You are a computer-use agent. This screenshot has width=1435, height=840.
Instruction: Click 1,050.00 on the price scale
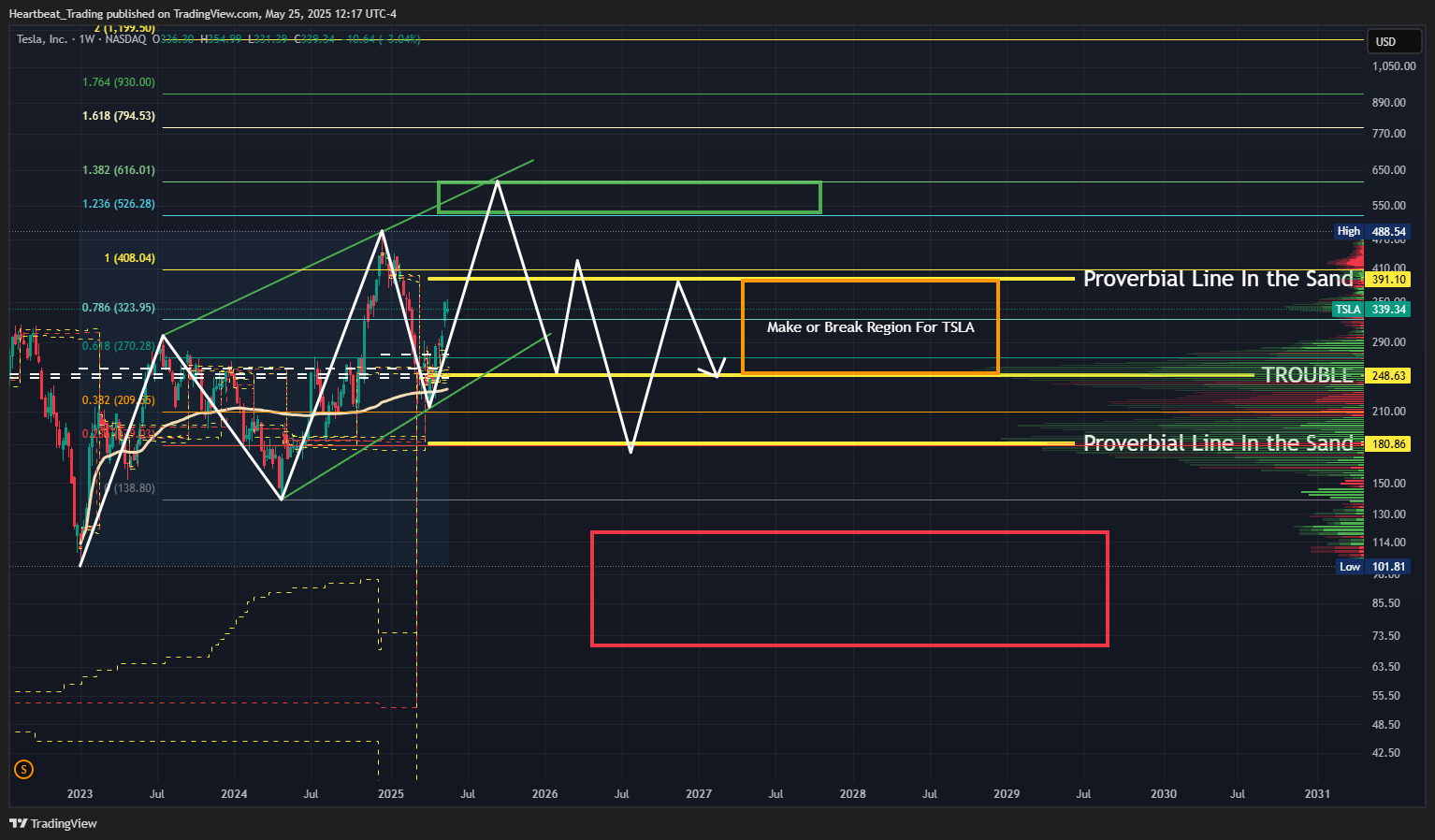tap(1394, 66)
